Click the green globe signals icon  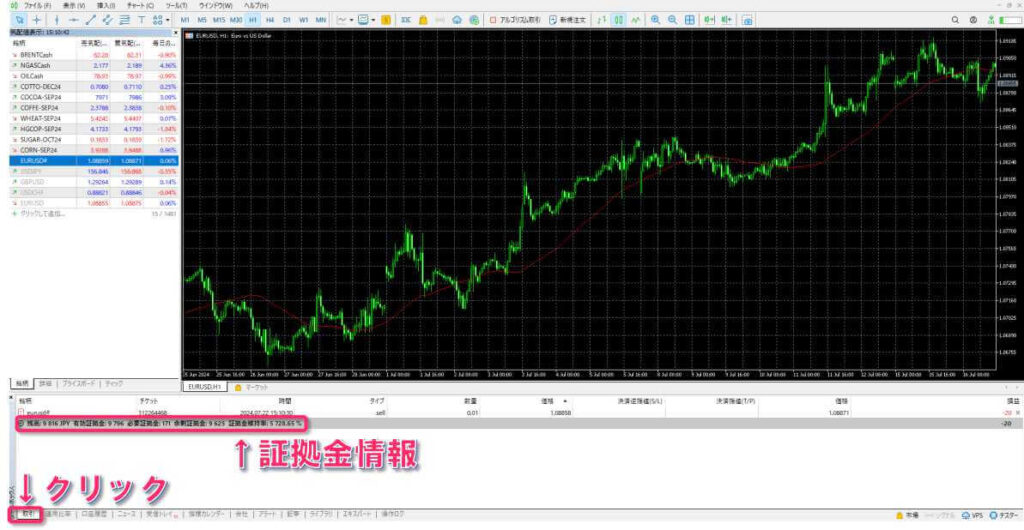pos(474,20)
